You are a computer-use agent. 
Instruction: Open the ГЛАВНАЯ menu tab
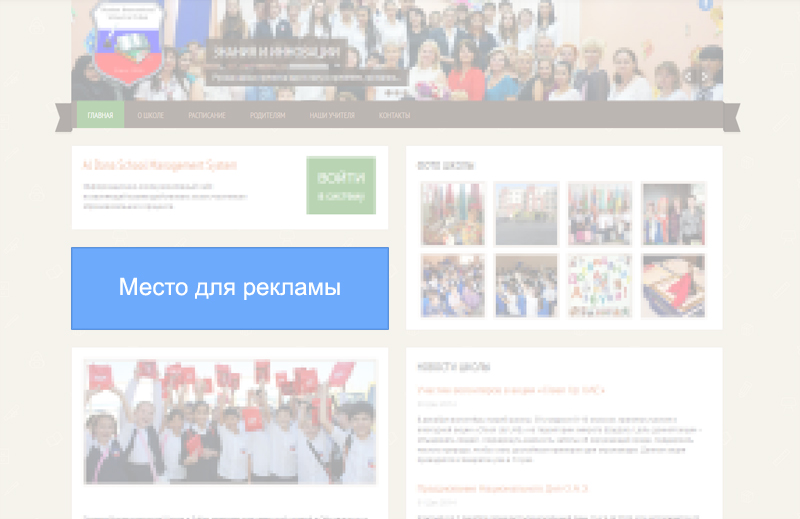point(100,115)
